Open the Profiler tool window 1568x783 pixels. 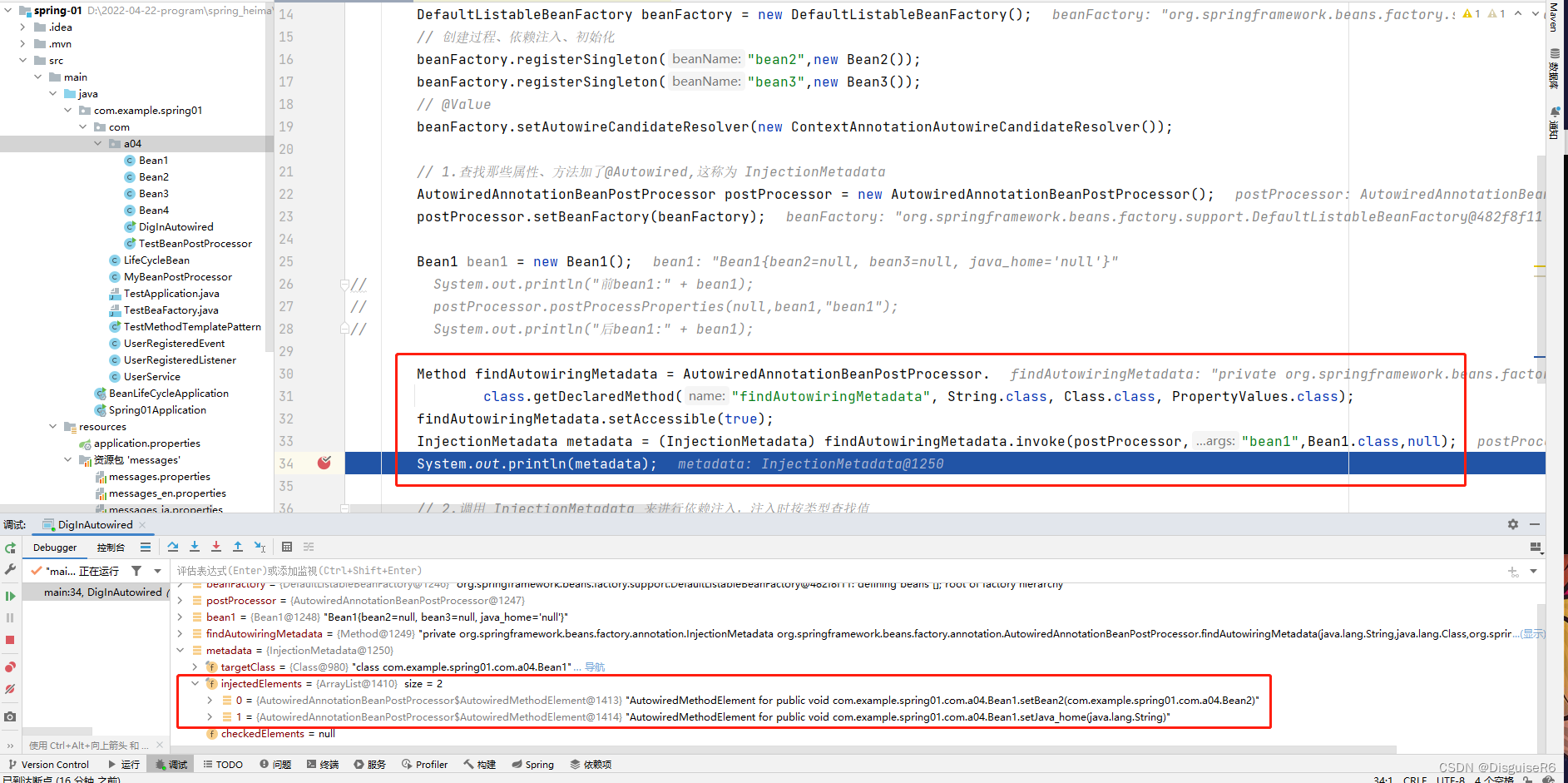(x=424, y=765)
